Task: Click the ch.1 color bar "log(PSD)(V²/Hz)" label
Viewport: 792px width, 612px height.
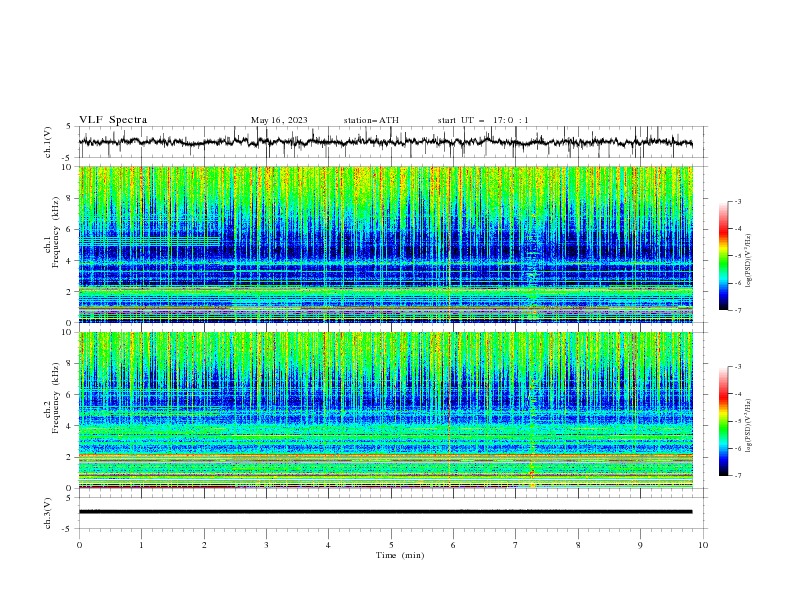Action: 749,261
